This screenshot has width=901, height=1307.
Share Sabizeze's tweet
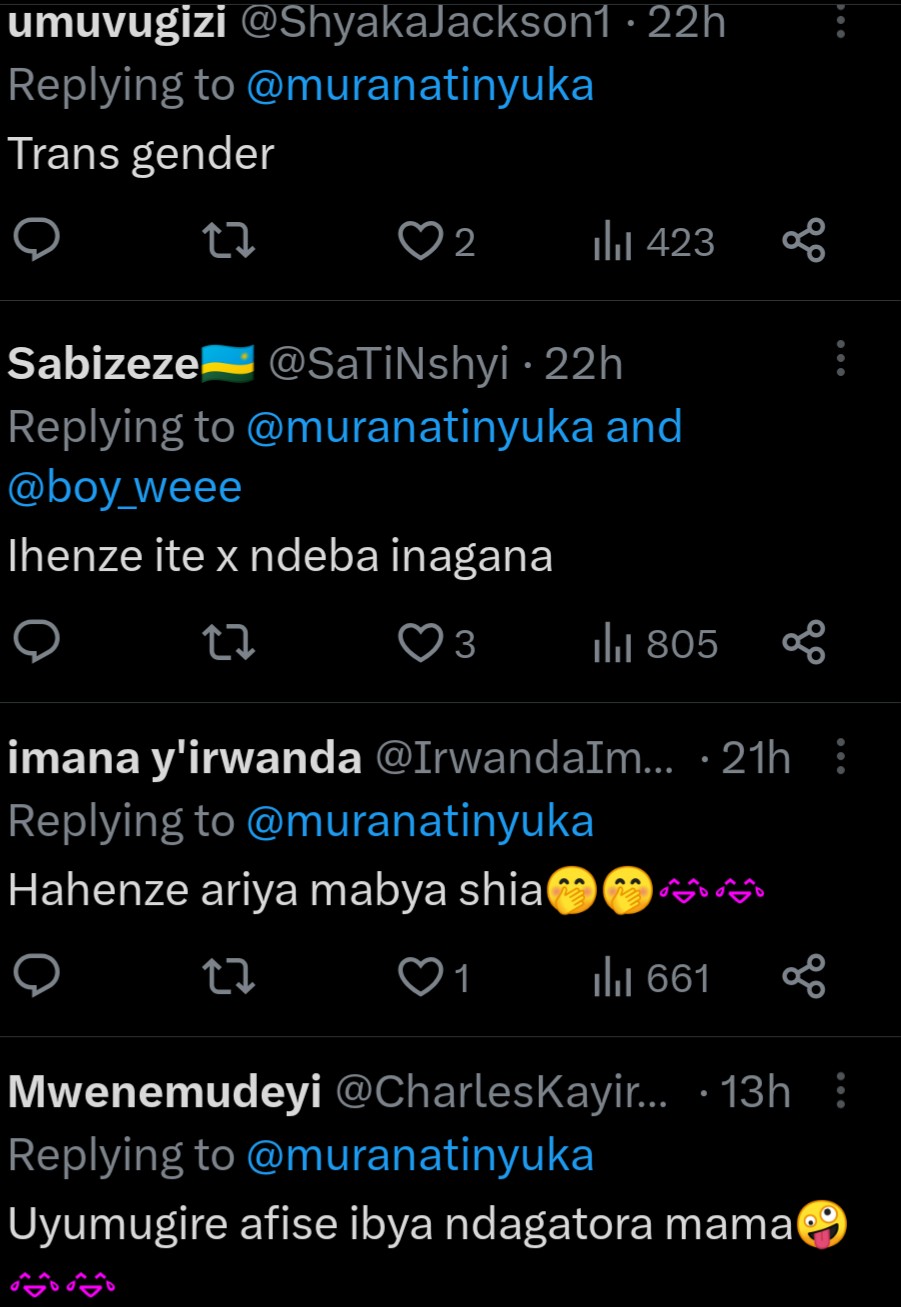point(803,643)
